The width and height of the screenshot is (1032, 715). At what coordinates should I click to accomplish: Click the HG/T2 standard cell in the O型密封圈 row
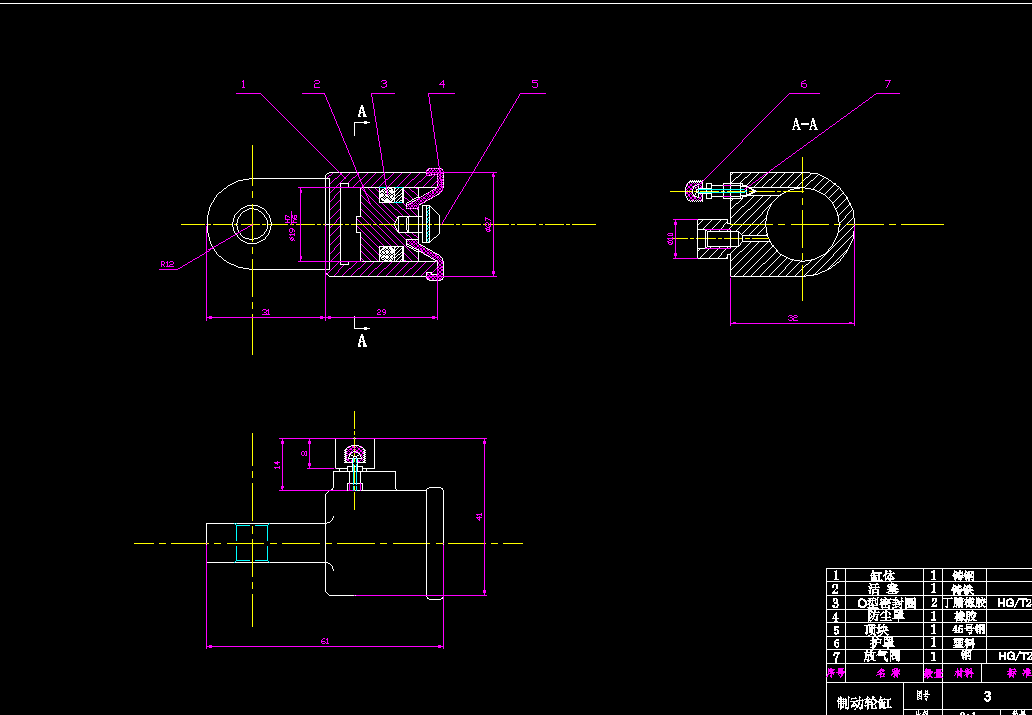pos(1010,602)
